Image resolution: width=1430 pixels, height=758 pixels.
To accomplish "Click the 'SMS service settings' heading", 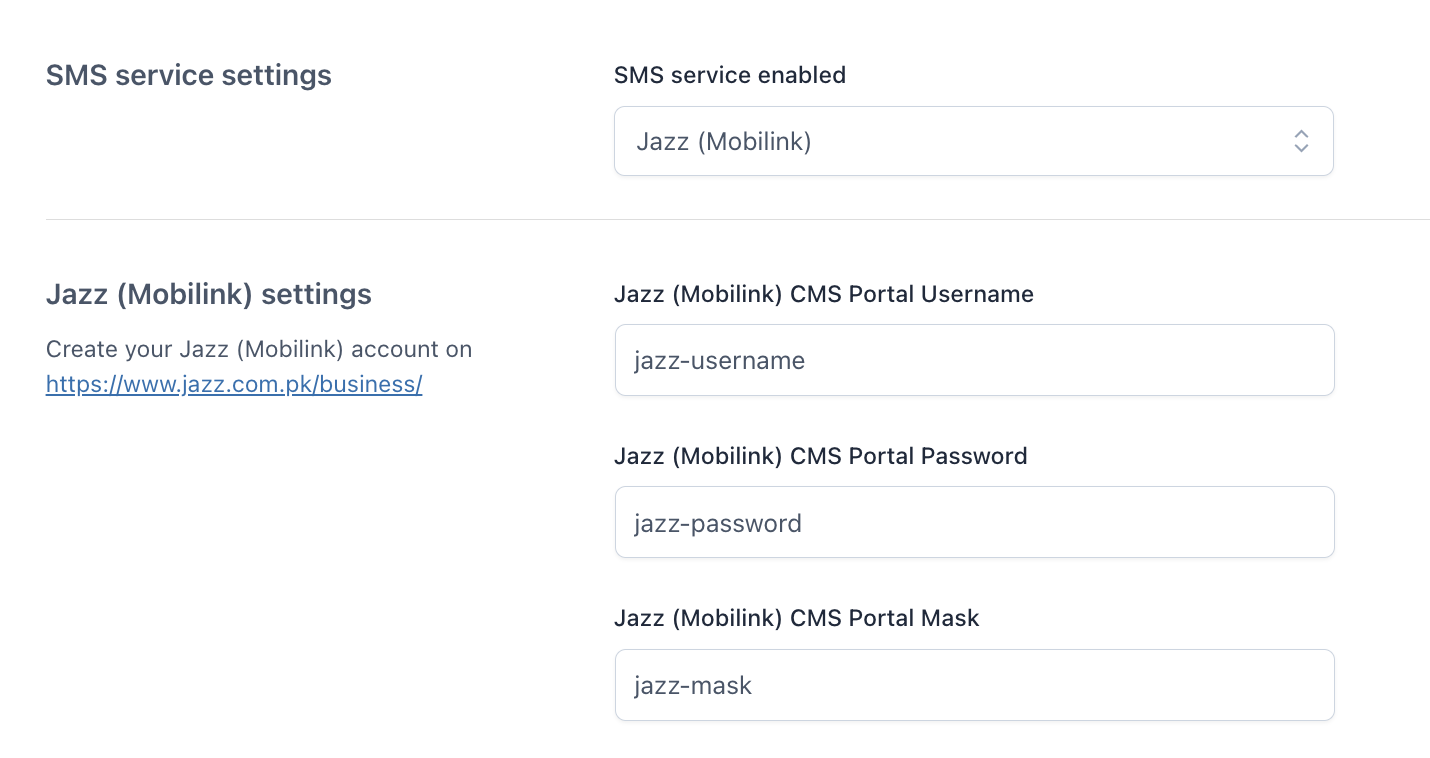I will (x=189, y=75).
